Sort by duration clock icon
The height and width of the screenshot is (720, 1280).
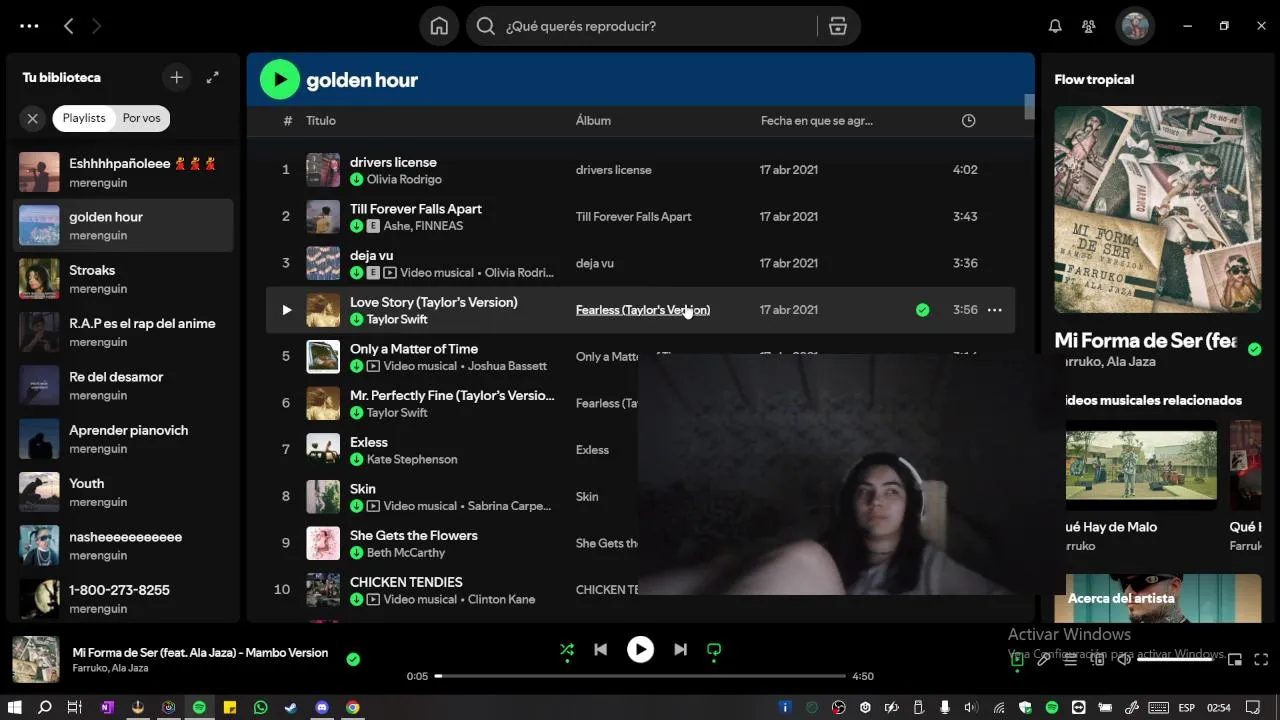tap(968, 121)
